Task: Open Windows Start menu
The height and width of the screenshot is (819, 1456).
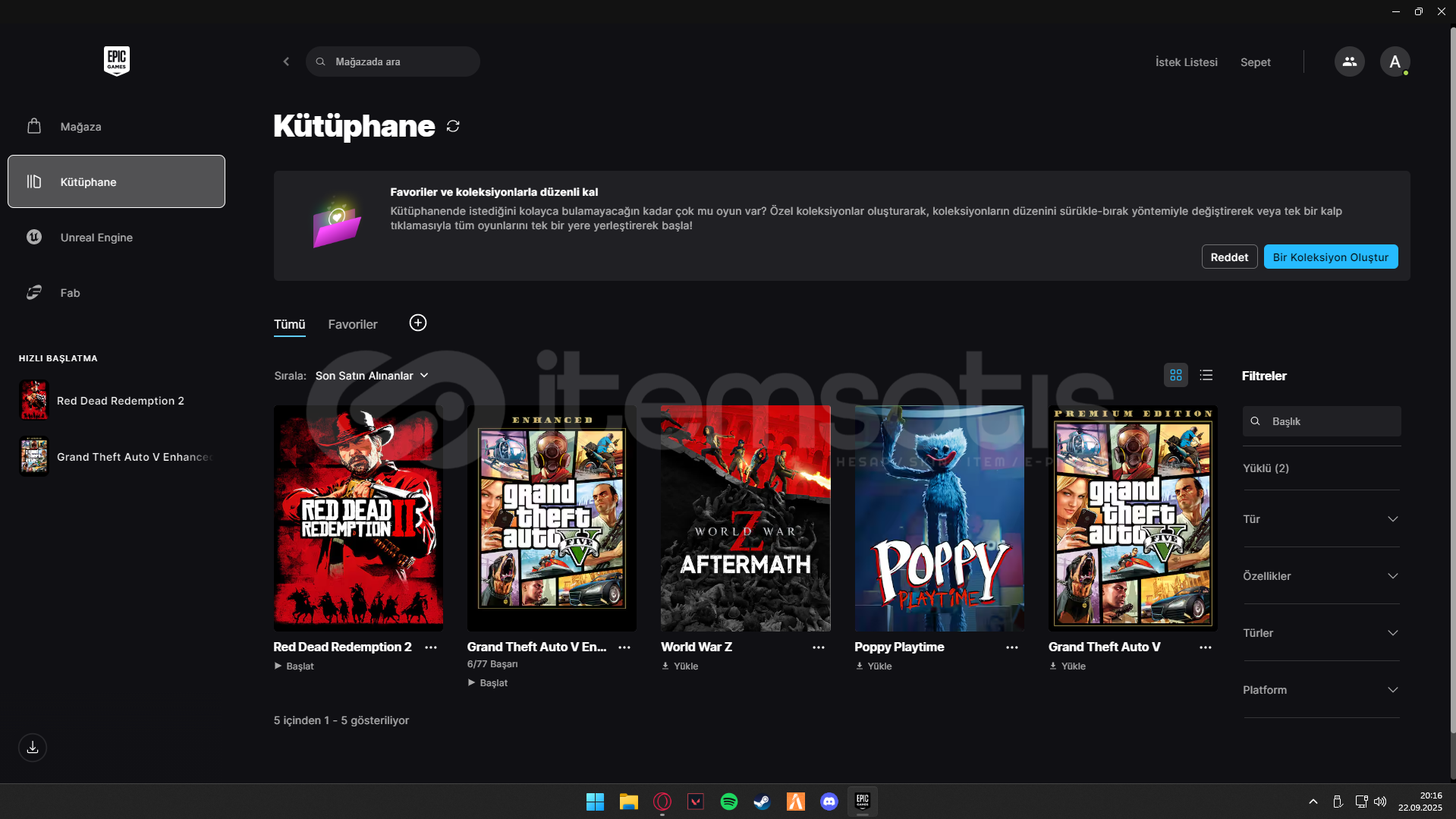Action: [595, 802]
